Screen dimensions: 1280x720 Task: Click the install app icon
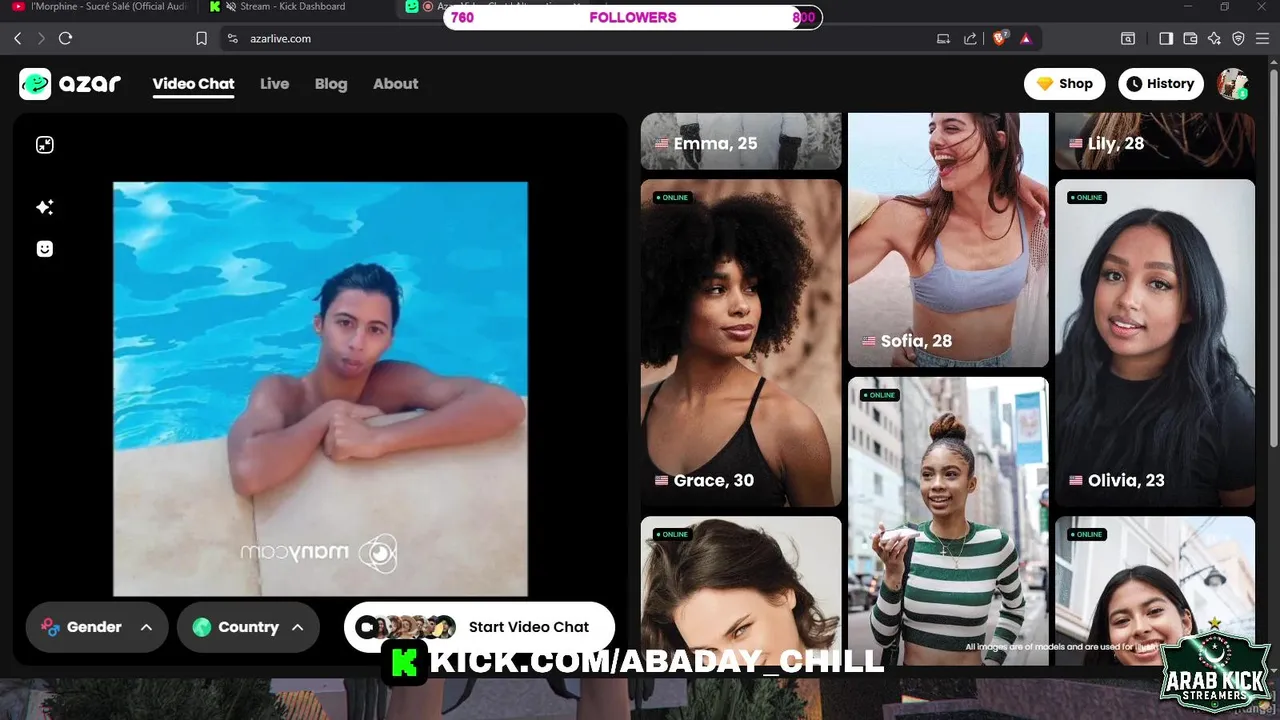click(x=943, y=38)
